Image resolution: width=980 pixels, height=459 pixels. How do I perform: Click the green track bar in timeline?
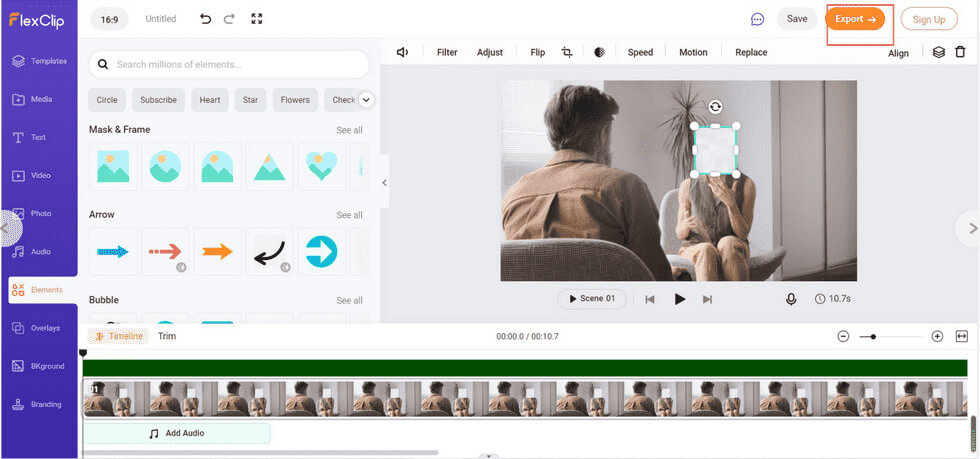525,368
